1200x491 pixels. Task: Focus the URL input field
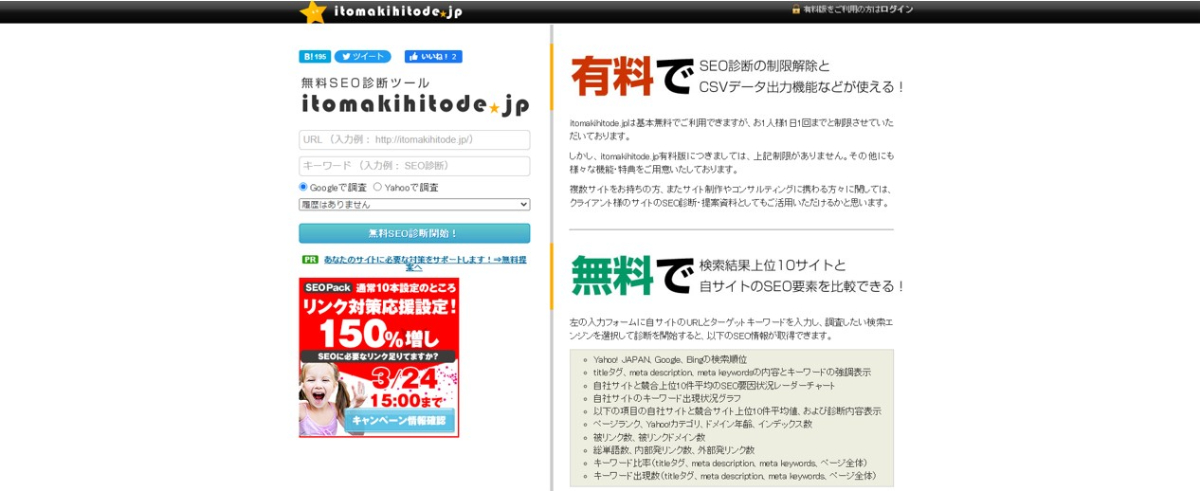coord(414,140)
